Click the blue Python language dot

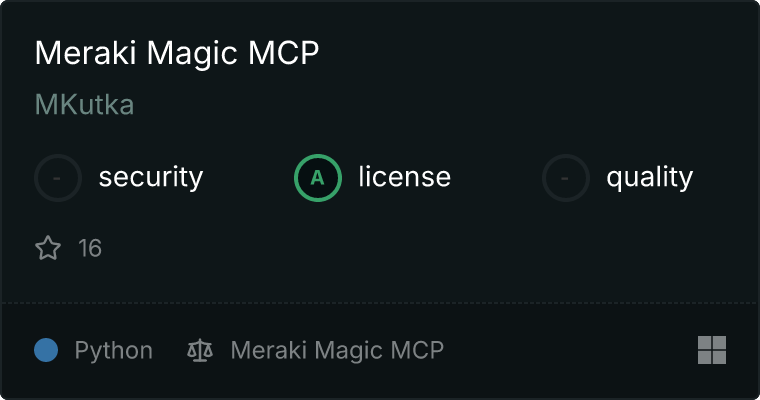(x=46, y=350)
